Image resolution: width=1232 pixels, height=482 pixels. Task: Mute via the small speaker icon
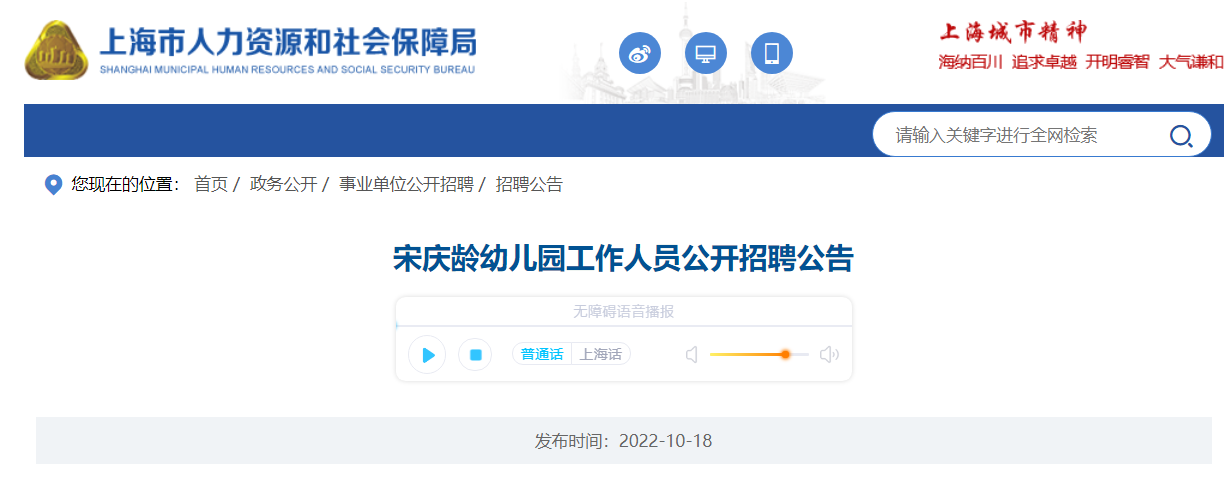tap(691, 354)
